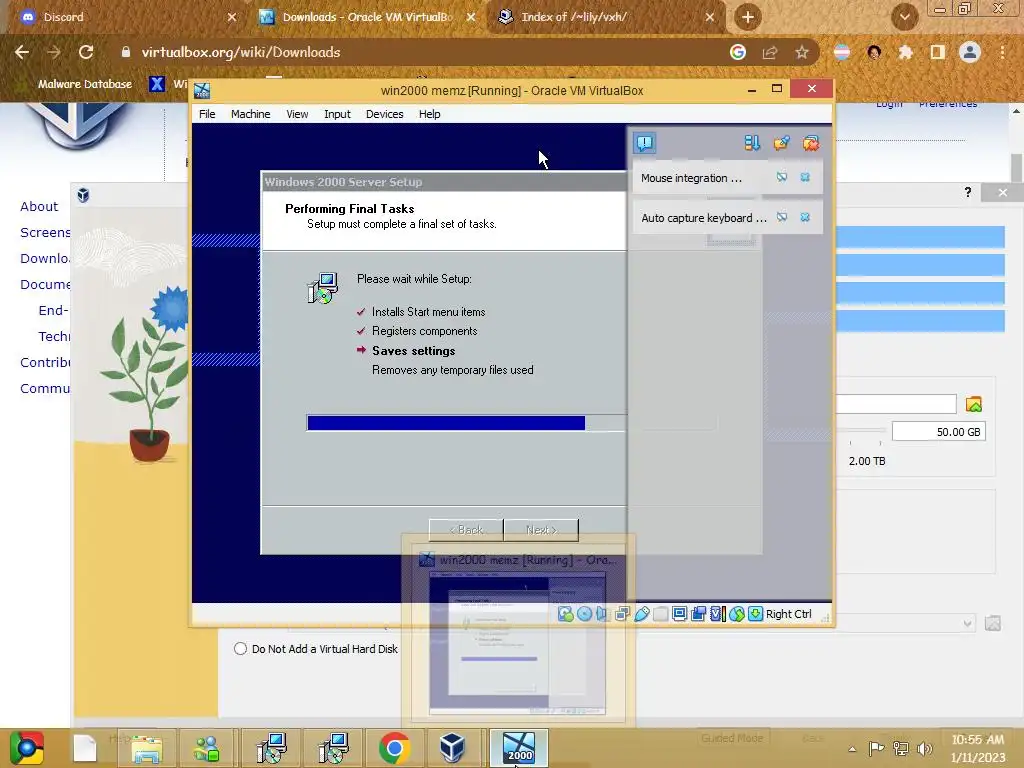The height and width of the screenshot is (768, 1024).
Task: Click the hard disk activity status icon
Action: tap(566, 614)
